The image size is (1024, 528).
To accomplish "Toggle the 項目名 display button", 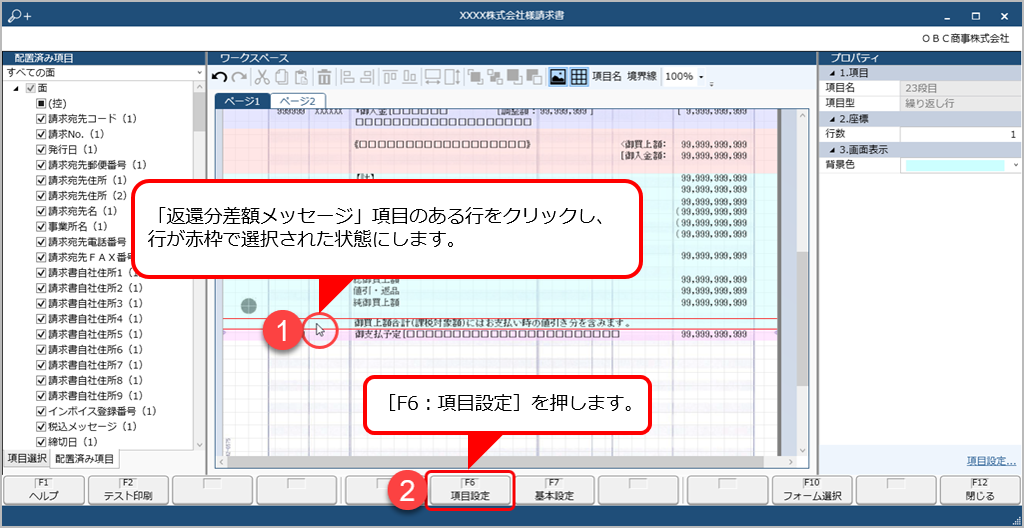I will point(607,76).
